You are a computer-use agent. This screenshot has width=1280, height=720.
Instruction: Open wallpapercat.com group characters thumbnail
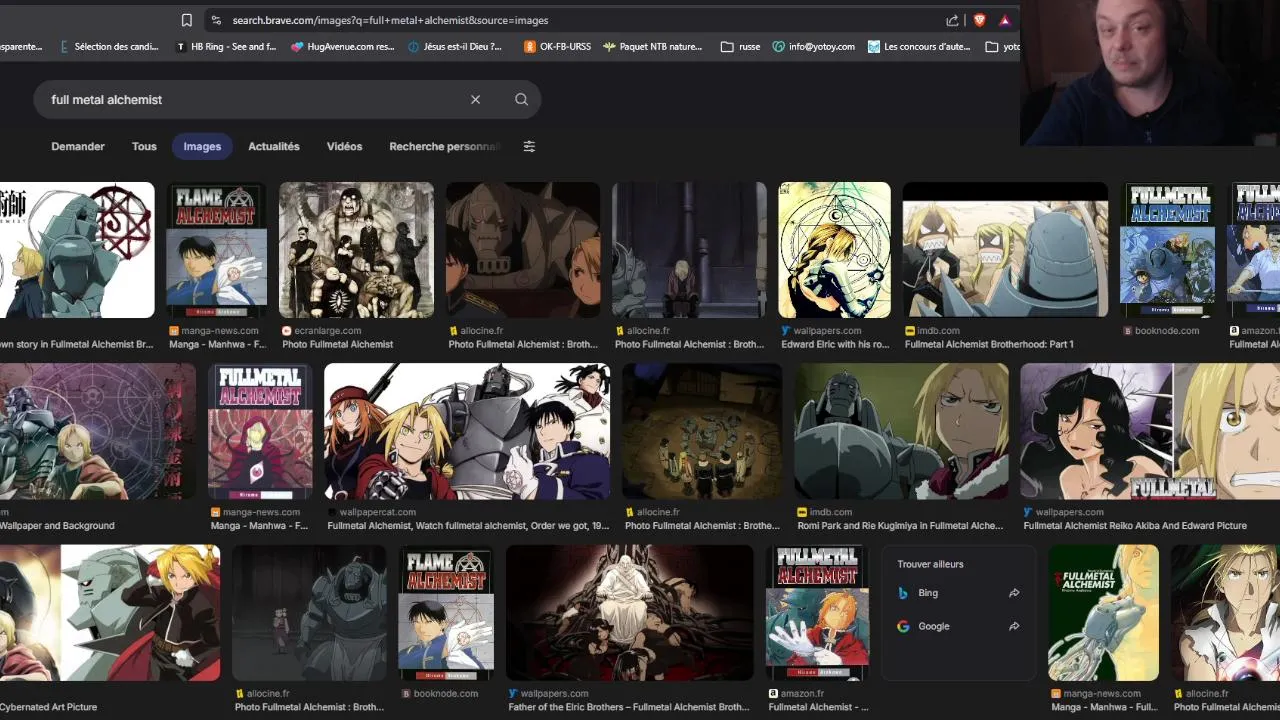click(467, 431)
